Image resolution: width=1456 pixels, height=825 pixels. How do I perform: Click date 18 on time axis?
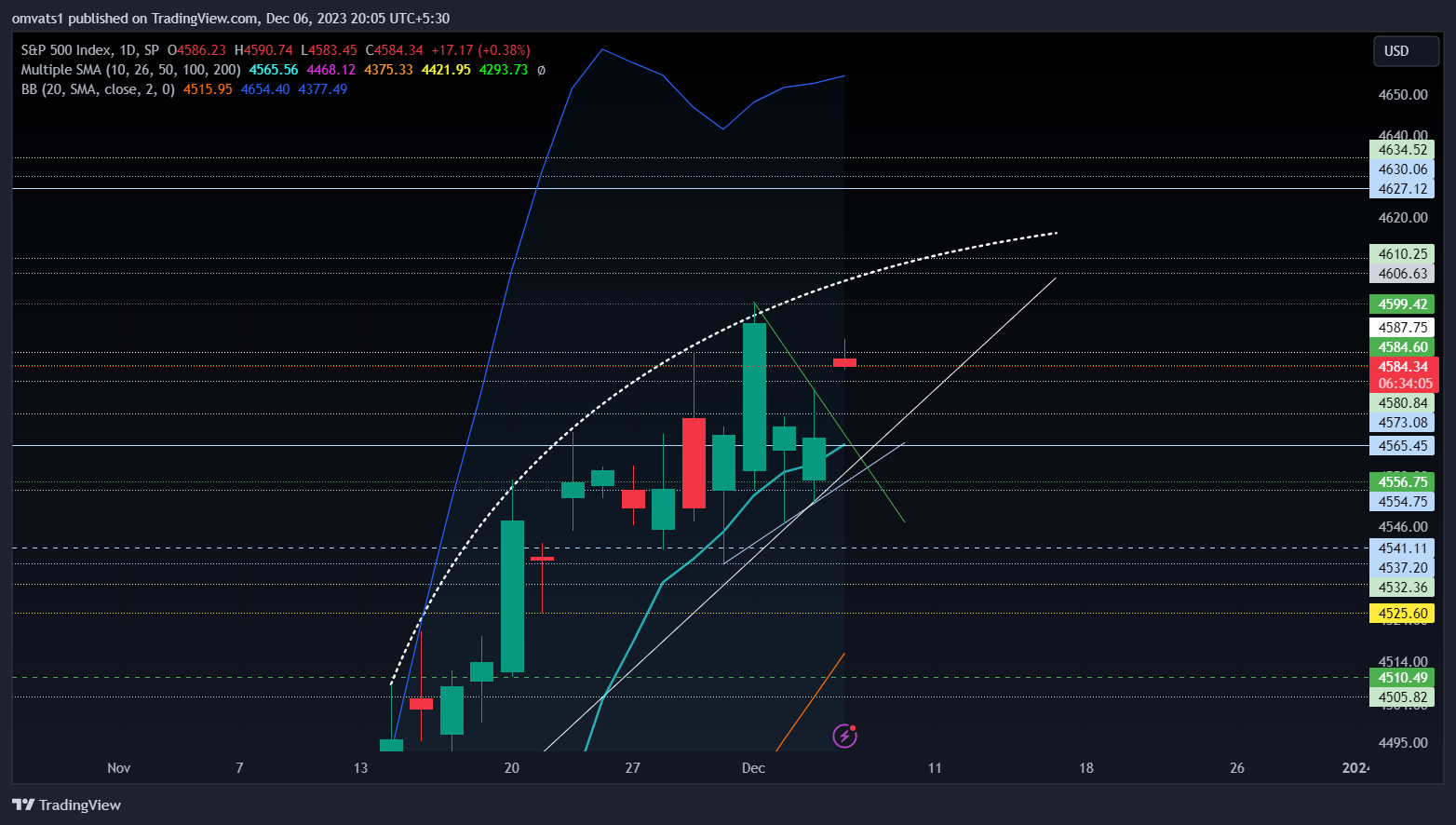tap(1086, 768)
